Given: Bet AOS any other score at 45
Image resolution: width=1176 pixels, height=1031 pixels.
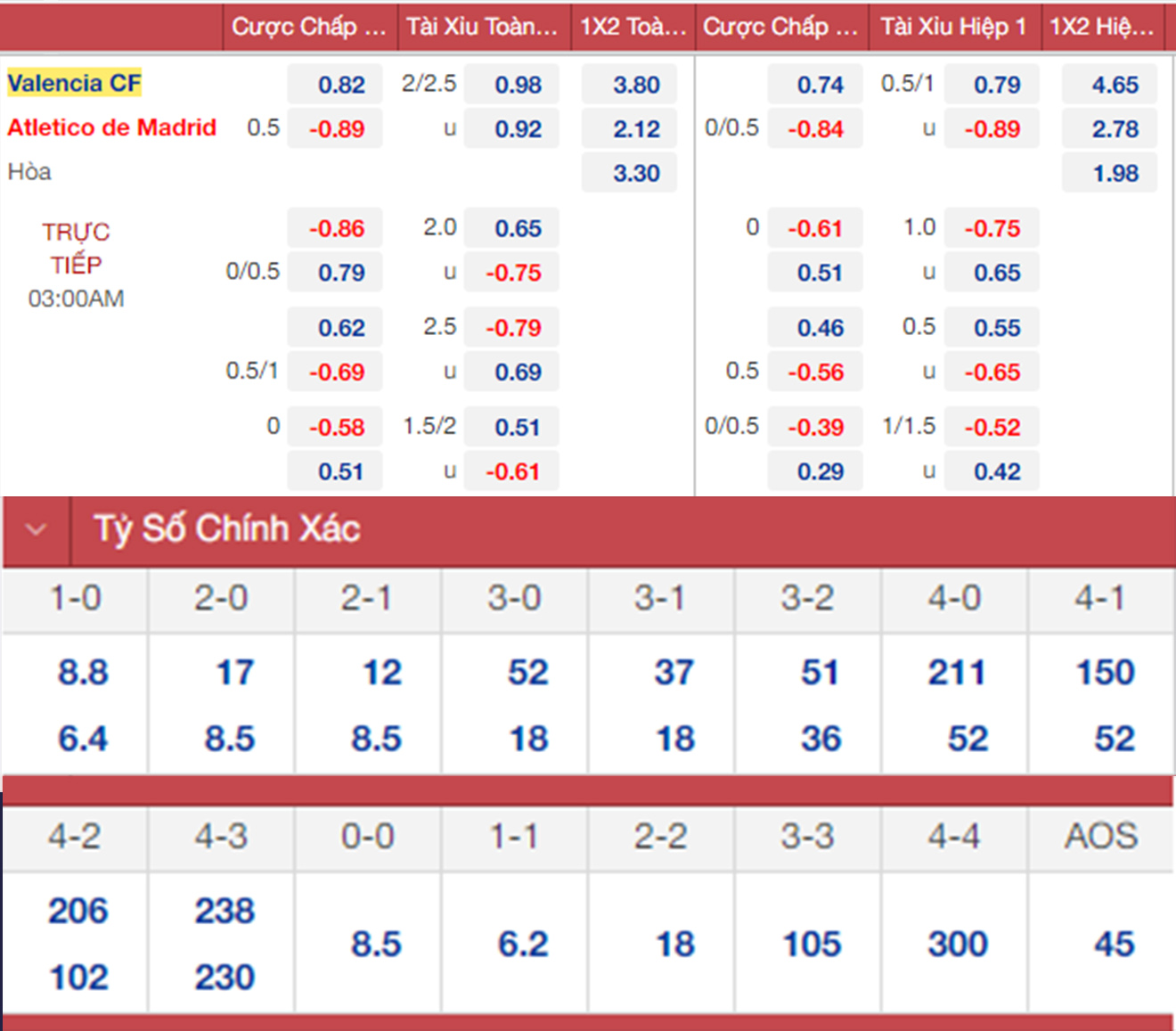Looking at the screenshot, I should point(1114,944).
